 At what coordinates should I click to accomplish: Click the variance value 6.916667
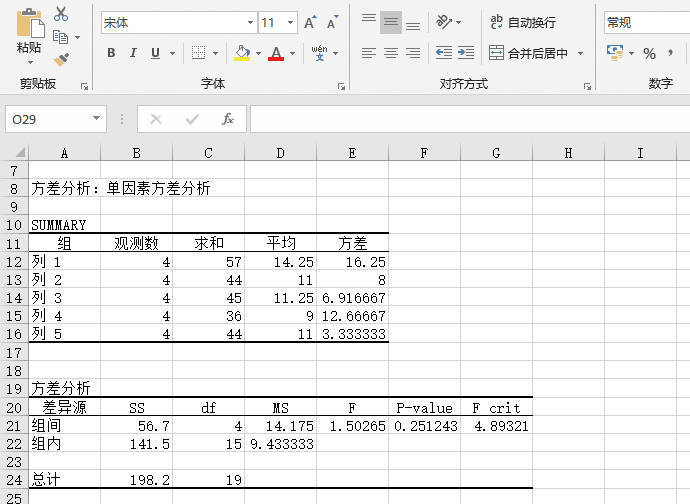[353, 298]
